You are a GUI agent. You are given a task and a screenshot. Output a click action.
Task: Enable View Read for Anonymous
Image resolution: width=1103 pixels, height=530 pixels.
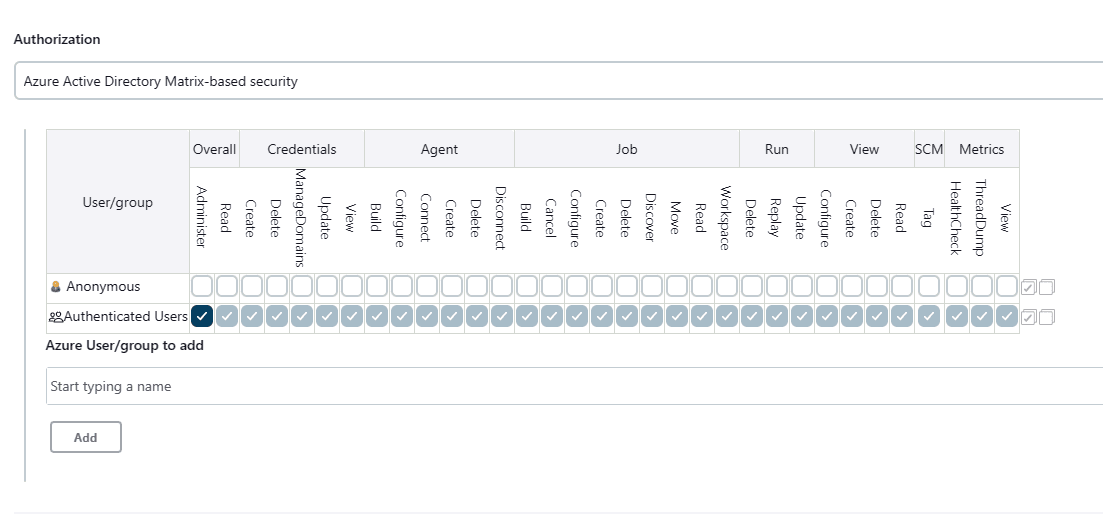902,286
